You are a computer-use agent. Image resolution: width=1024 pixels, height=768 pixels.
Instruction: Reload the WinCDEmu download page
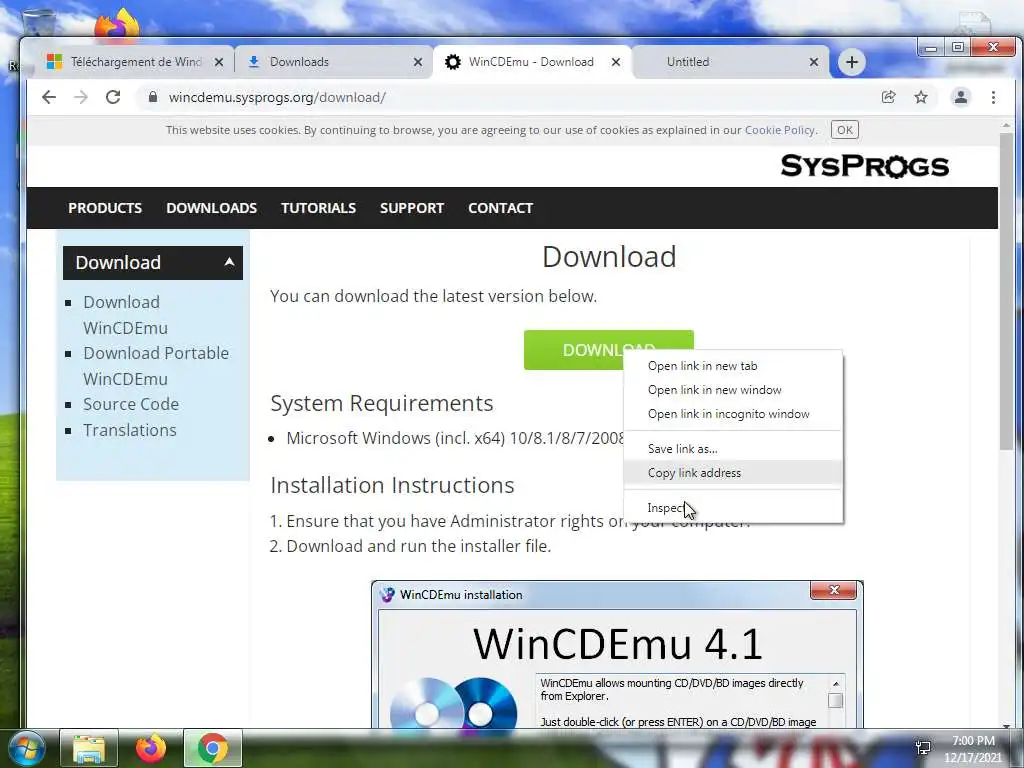(113, 97)
